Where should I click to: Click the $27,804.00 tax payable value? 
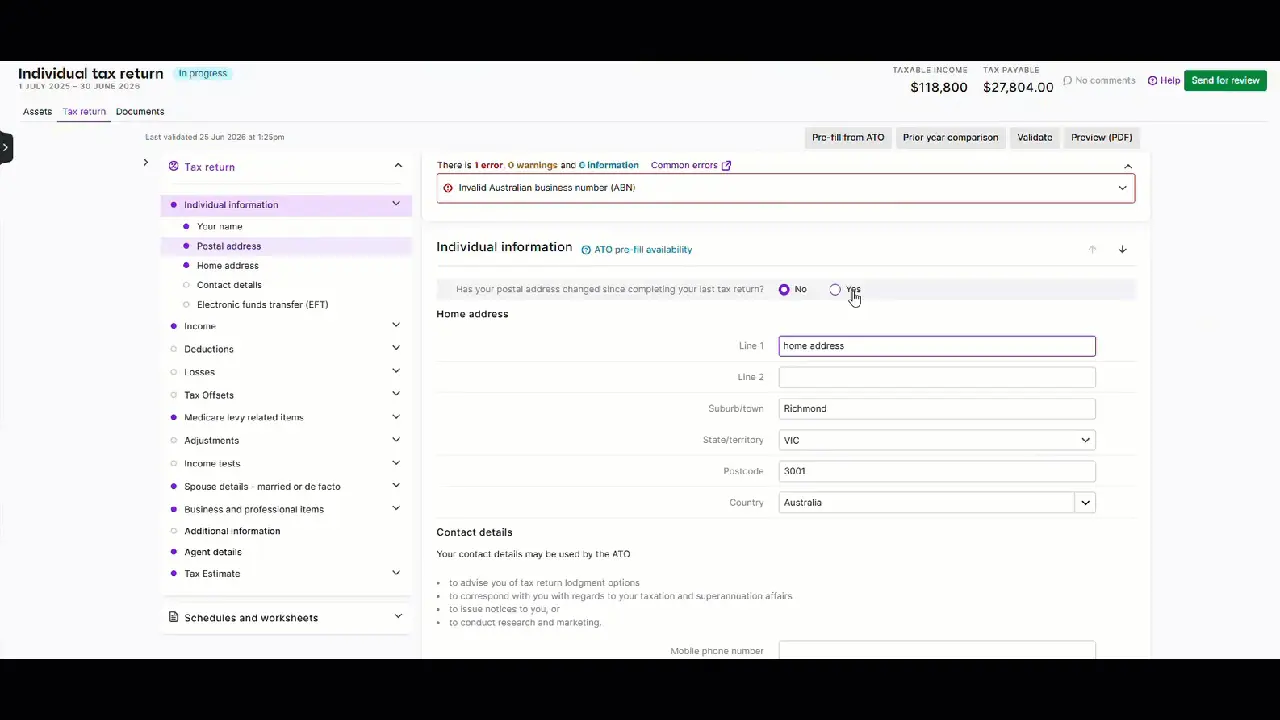click(x=1018, y=88)
